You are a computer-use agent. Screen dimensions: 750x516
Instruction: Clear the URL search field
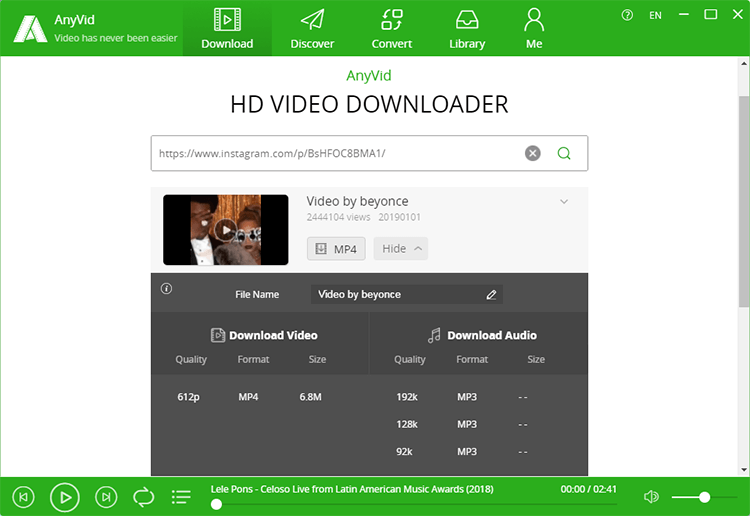pos(532,153)
